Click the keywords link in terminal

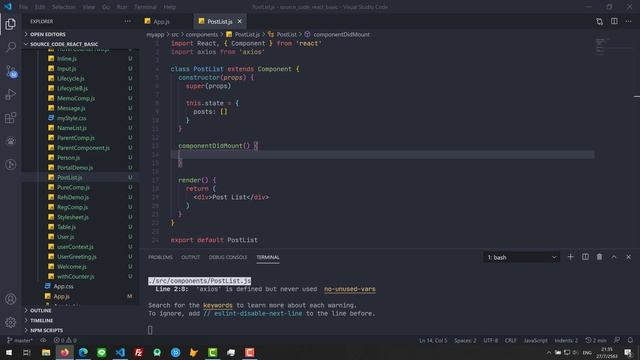point(218,305)
